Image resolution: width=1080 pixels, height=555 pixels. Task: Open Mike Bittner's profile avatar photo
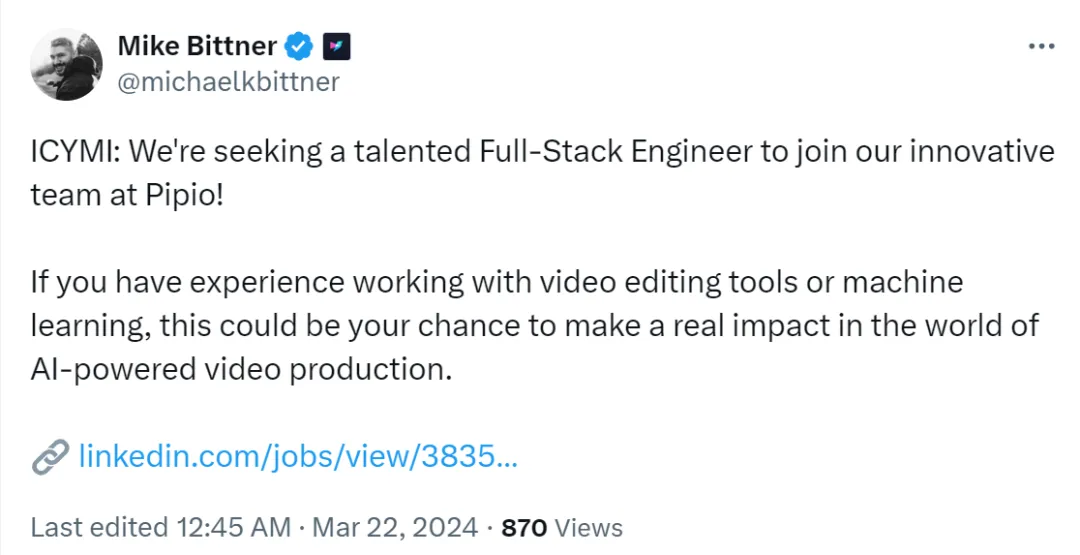pos(66,65)
